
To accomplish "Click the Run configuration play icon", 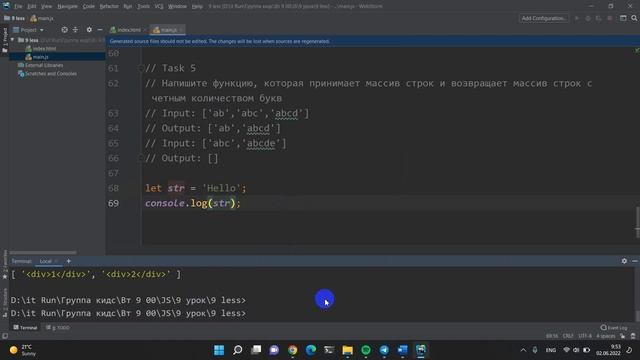I will (577, 18).
